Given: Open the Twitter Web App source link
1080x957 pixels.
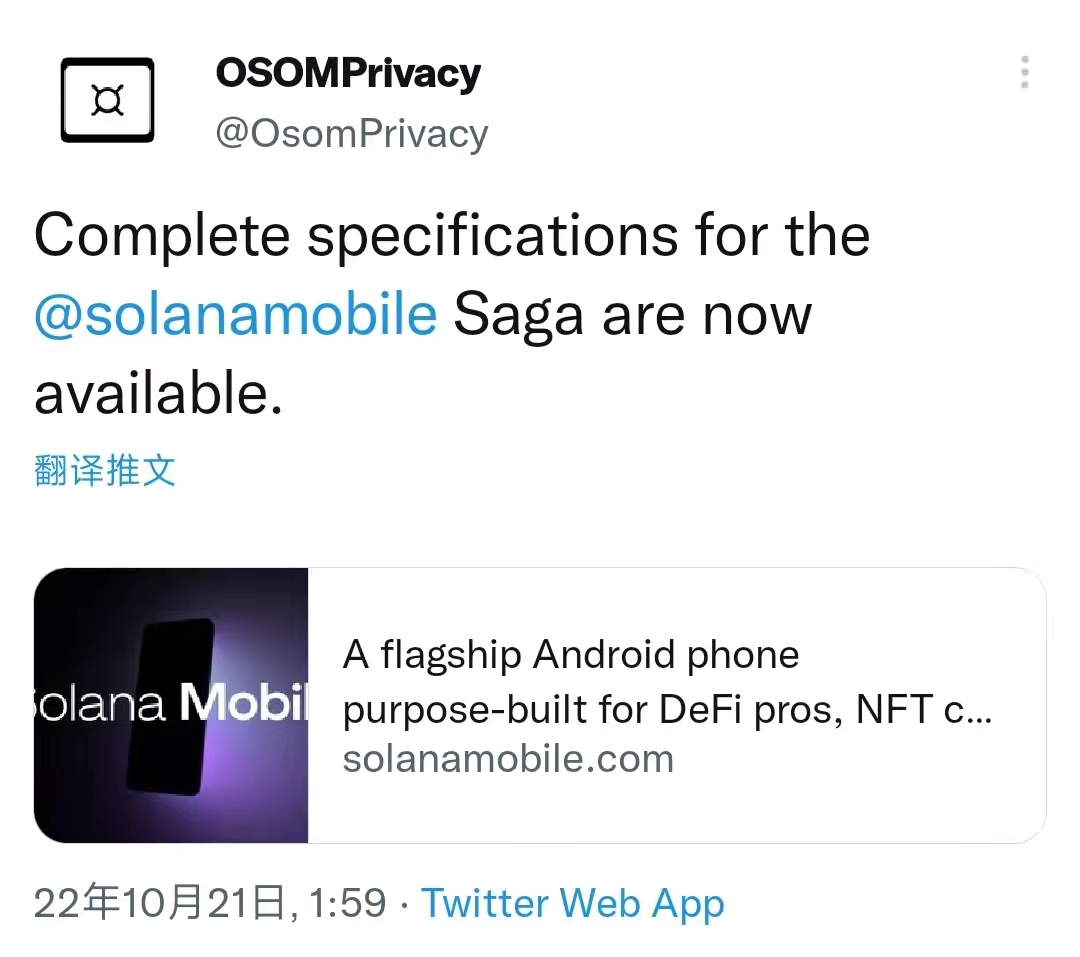Looking at the screenshot, I should (572, 903).
